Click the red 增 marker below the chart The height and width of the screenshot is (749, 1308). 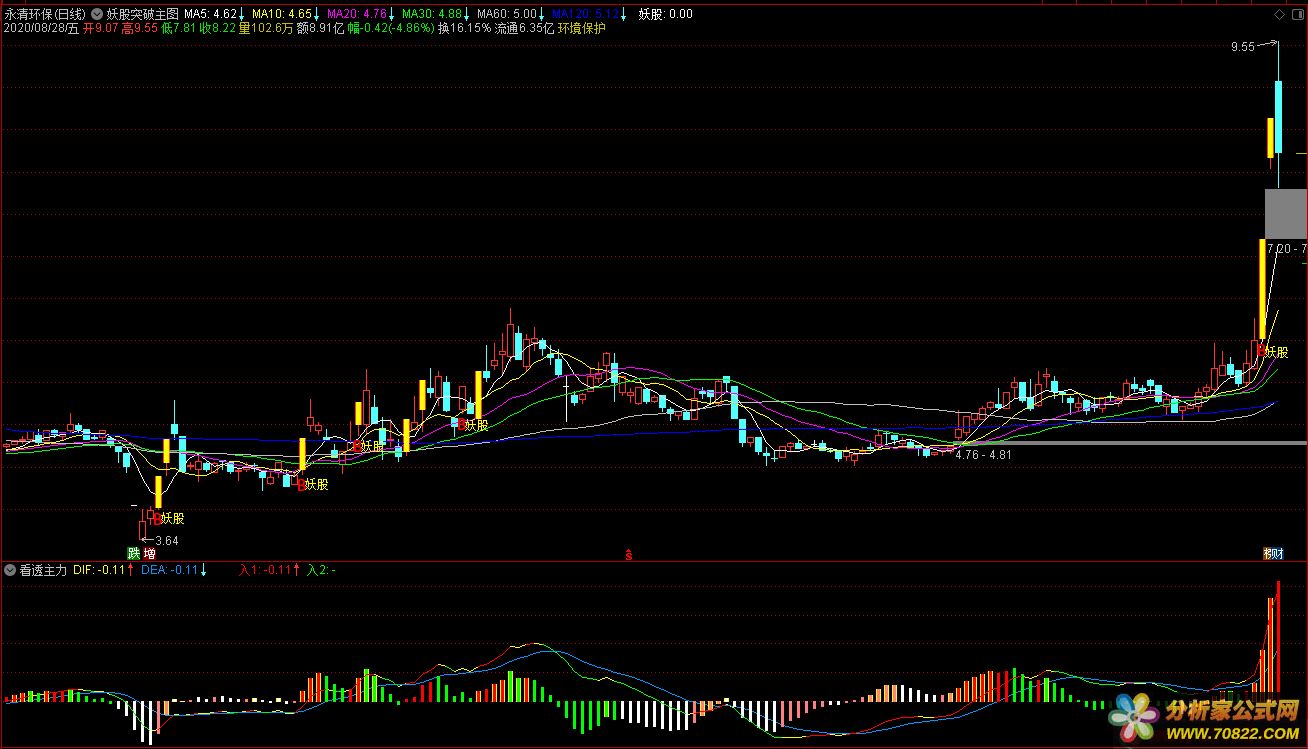pyautogui.click(x=149, y=553)
